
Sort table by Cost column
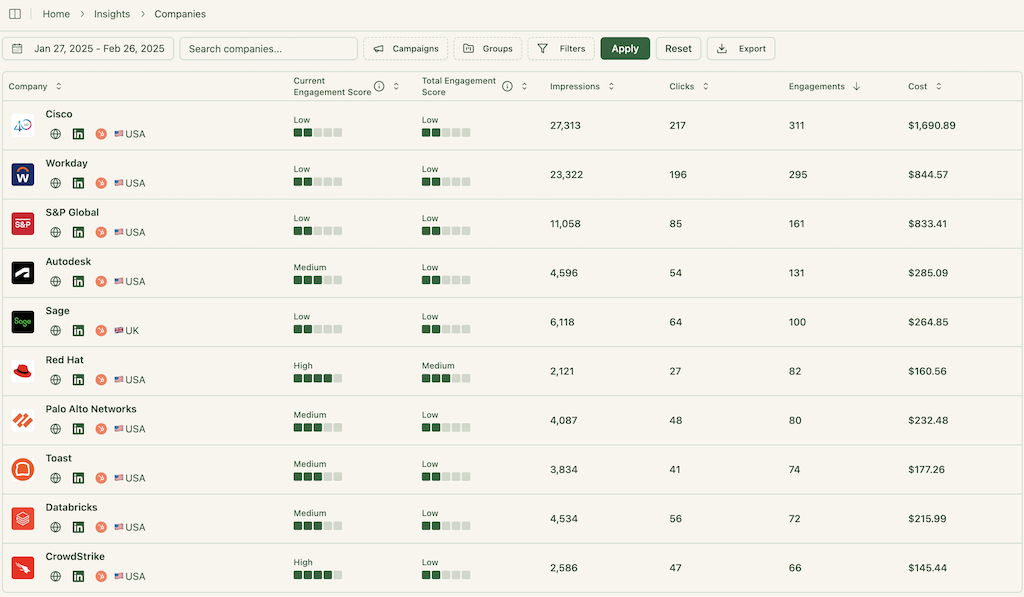click(938, 87)
